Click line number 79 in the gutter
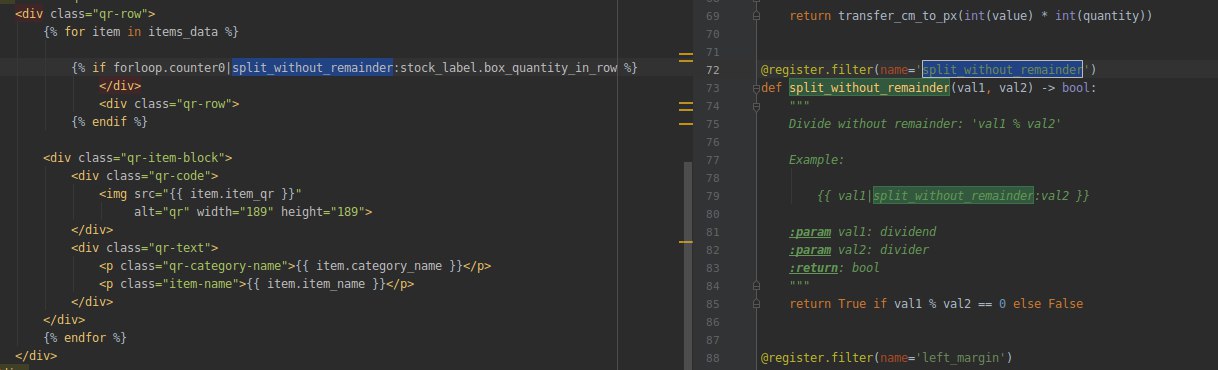 (712, 196)
